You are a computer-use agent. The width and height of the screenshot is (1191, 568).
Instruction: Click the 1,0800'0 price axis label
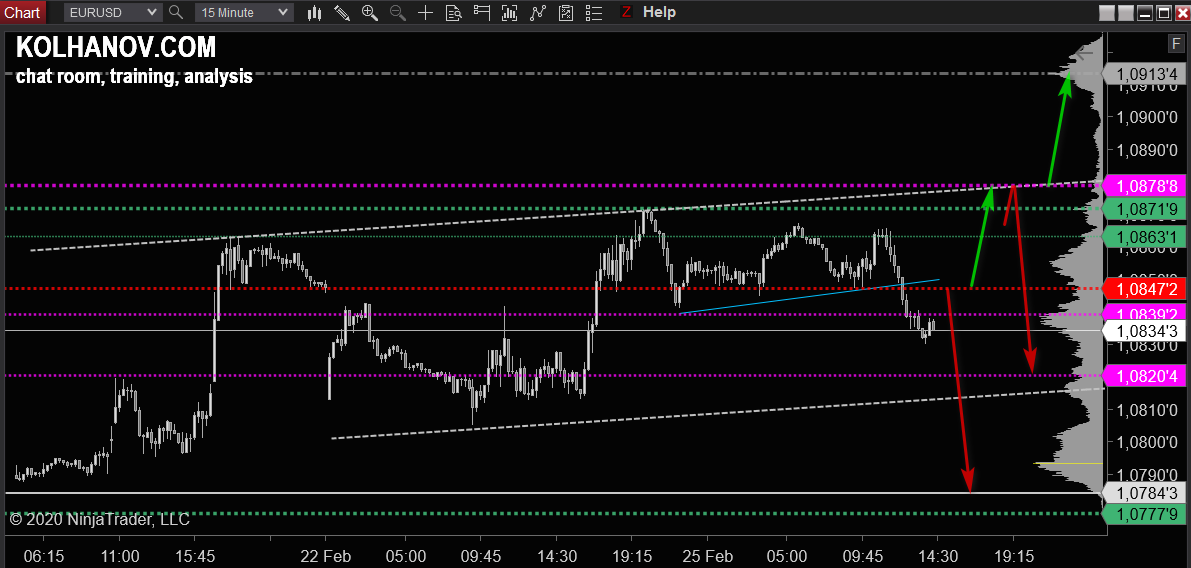click(x=1147, y=443)
